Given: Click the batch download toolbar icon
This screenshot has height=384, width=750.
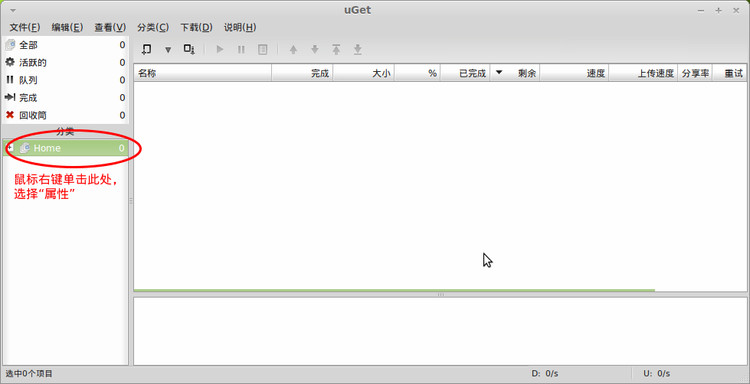Looking at the screenshot, I should tap(189, 49).
